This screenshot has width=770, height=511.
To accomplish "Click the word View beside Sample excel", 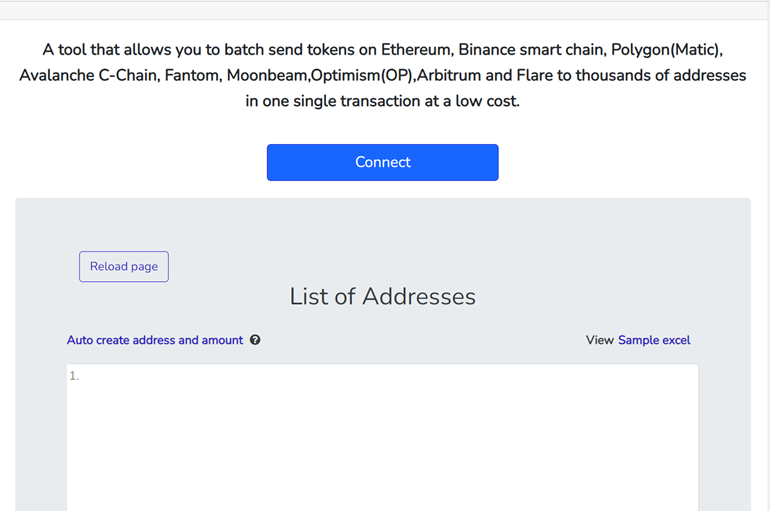I will 600,340.
